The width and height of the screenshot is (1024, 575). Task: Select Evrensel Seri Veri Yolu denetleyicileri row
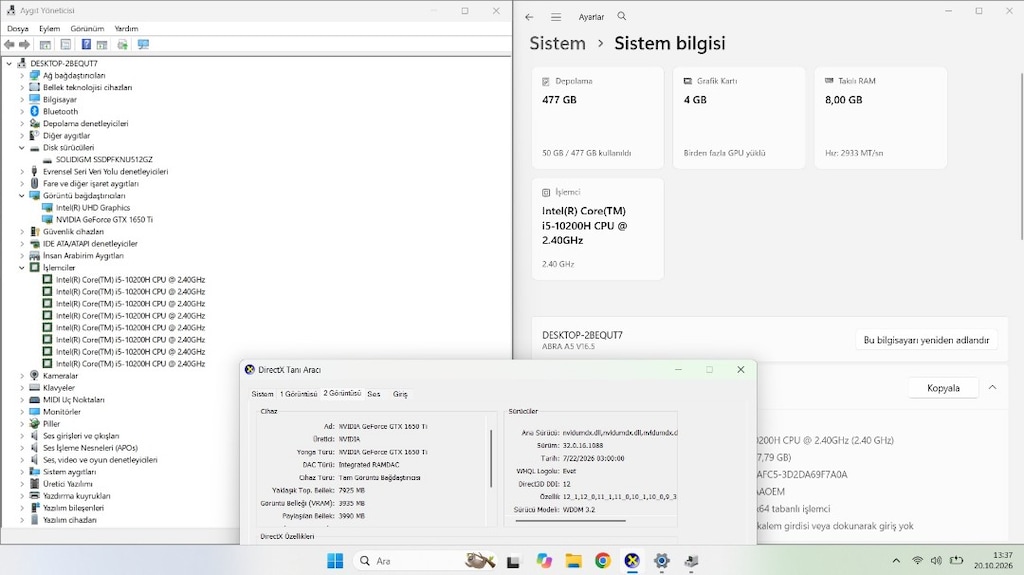coord(105,172)
